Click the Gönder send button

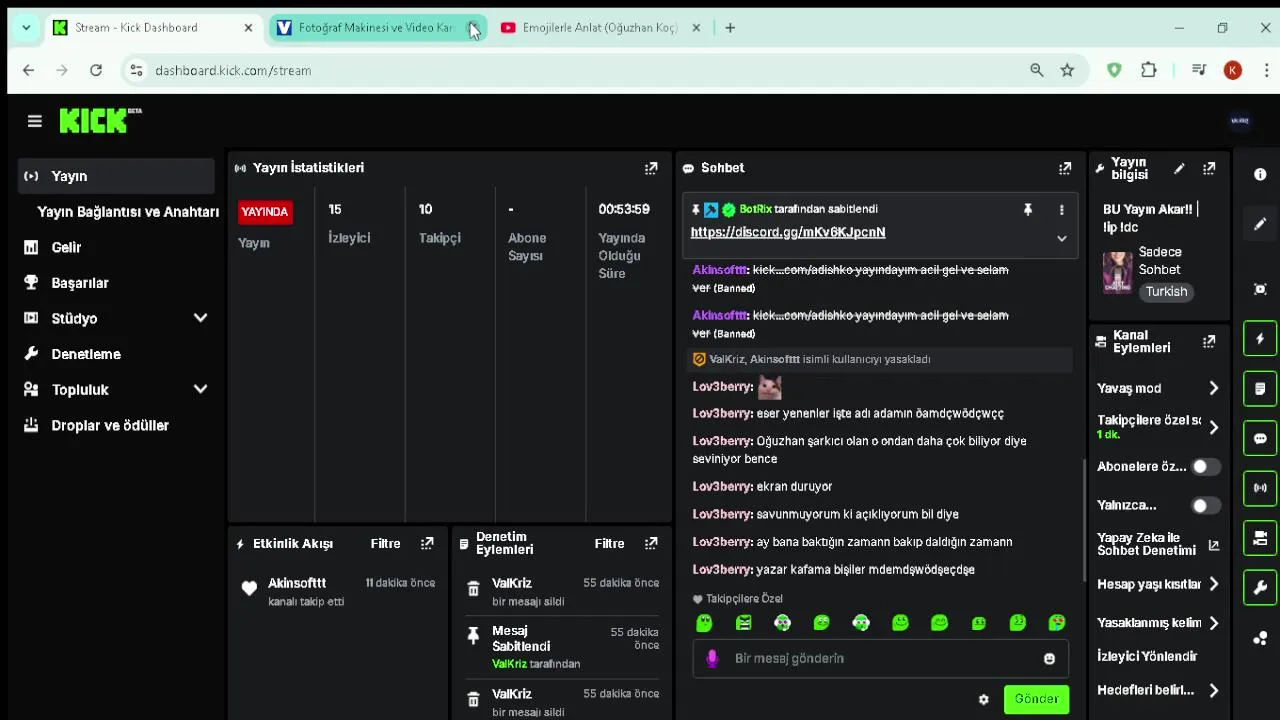pyautogui.click(x=1036, y=699)
